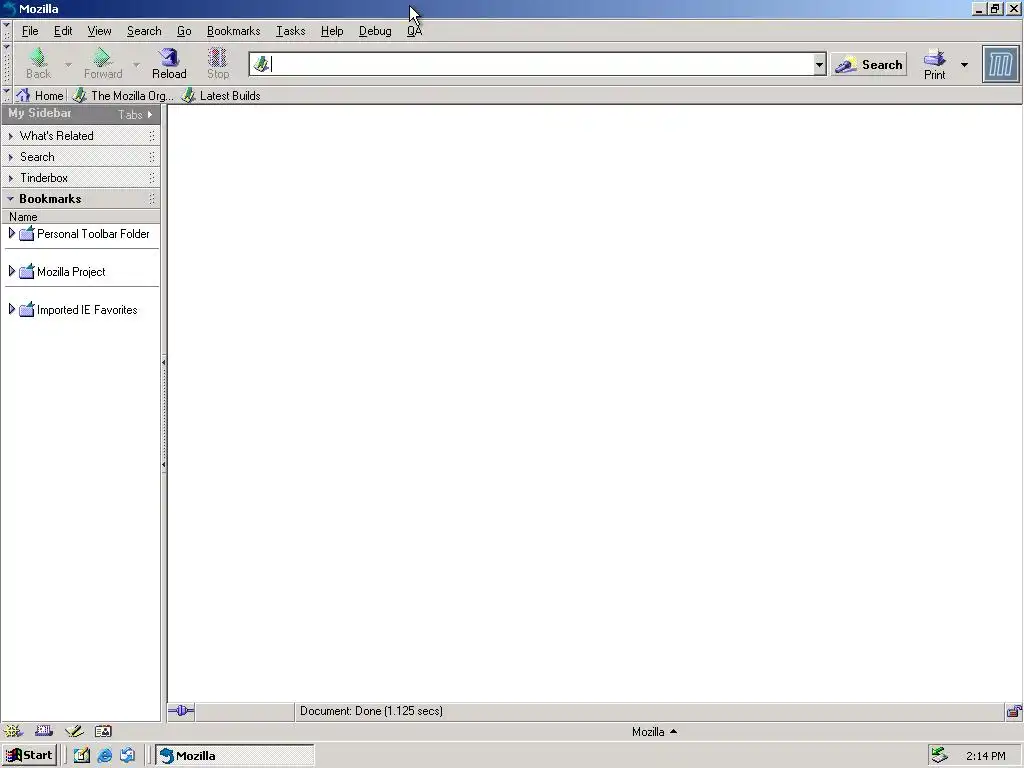The width and height of the screenshot is (1024, 768).
Task: Expand the Tinderbox sidebar panel
Action: (x=80, y=178)
